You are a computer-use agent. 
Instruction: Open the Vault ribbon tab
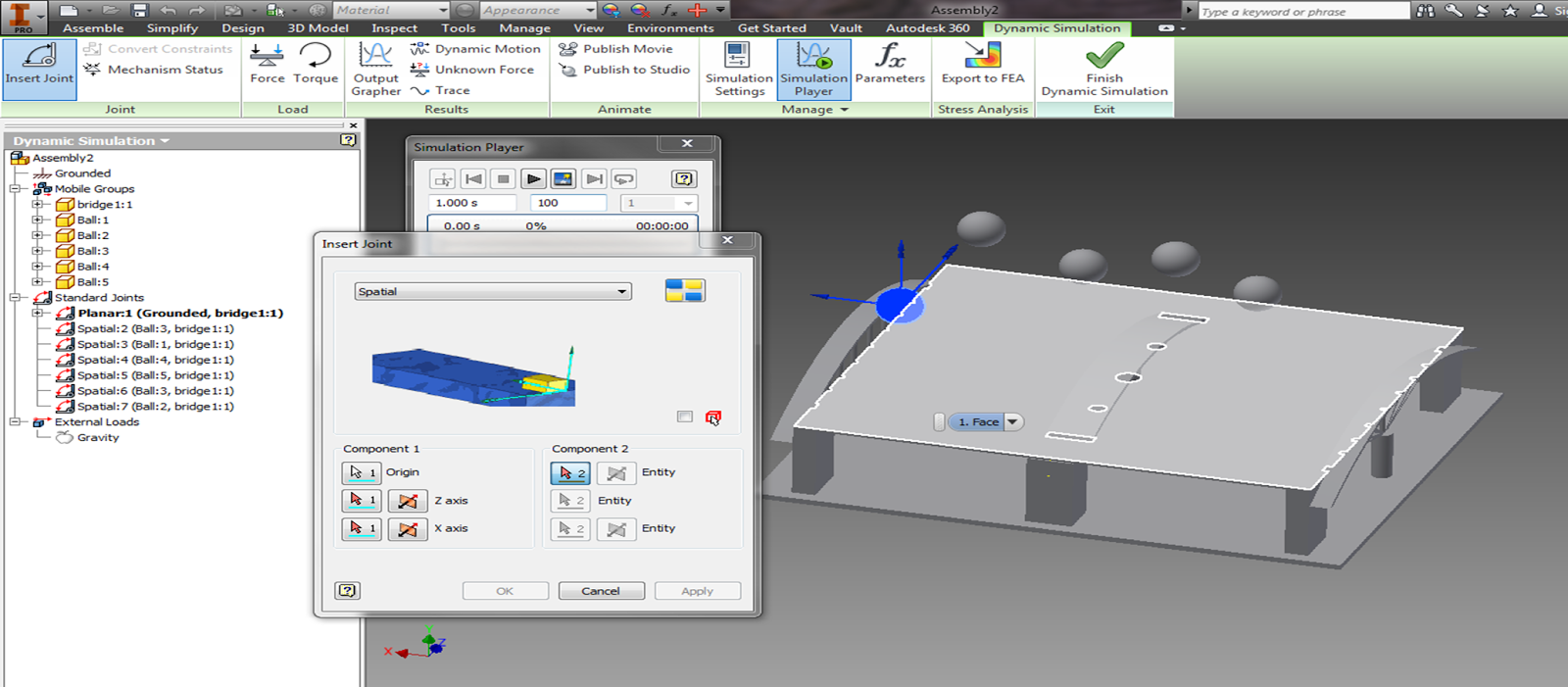click(846, 28)
